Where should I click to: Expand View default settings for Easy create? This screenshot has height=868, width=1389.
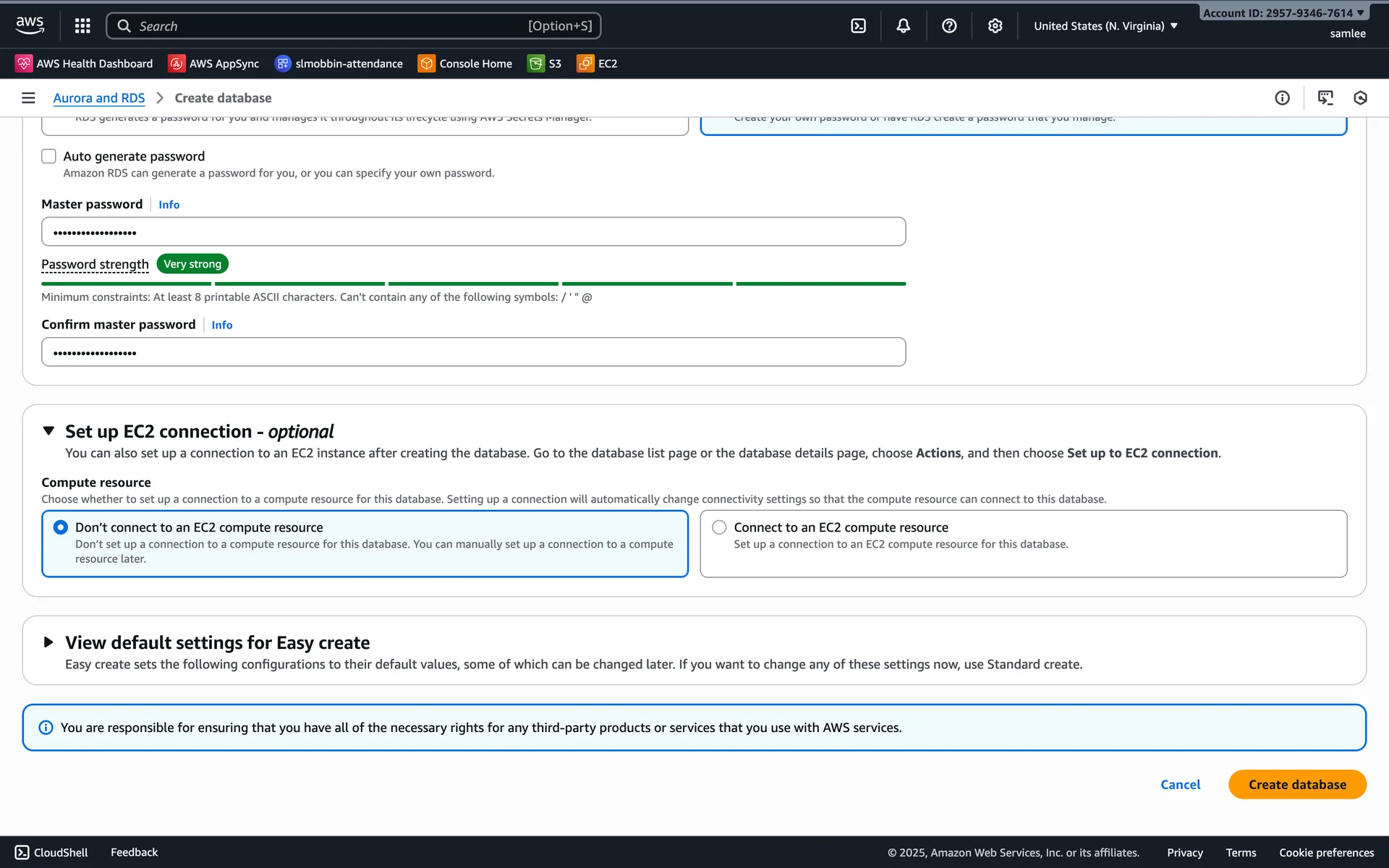48,642
